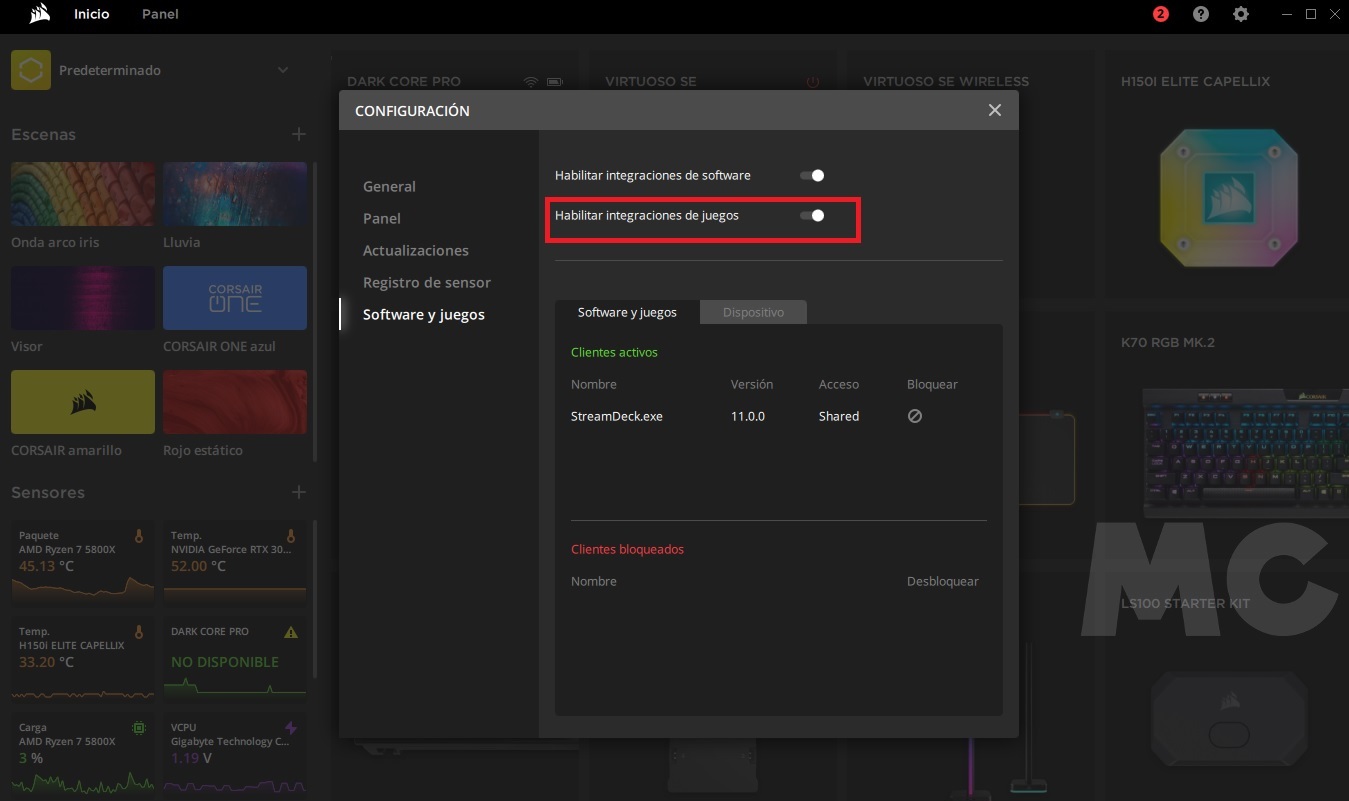Open Registro de sensor settings section
Image resolution: width=1349 pixels, height=801 pixels.
[x=426, y=282]
